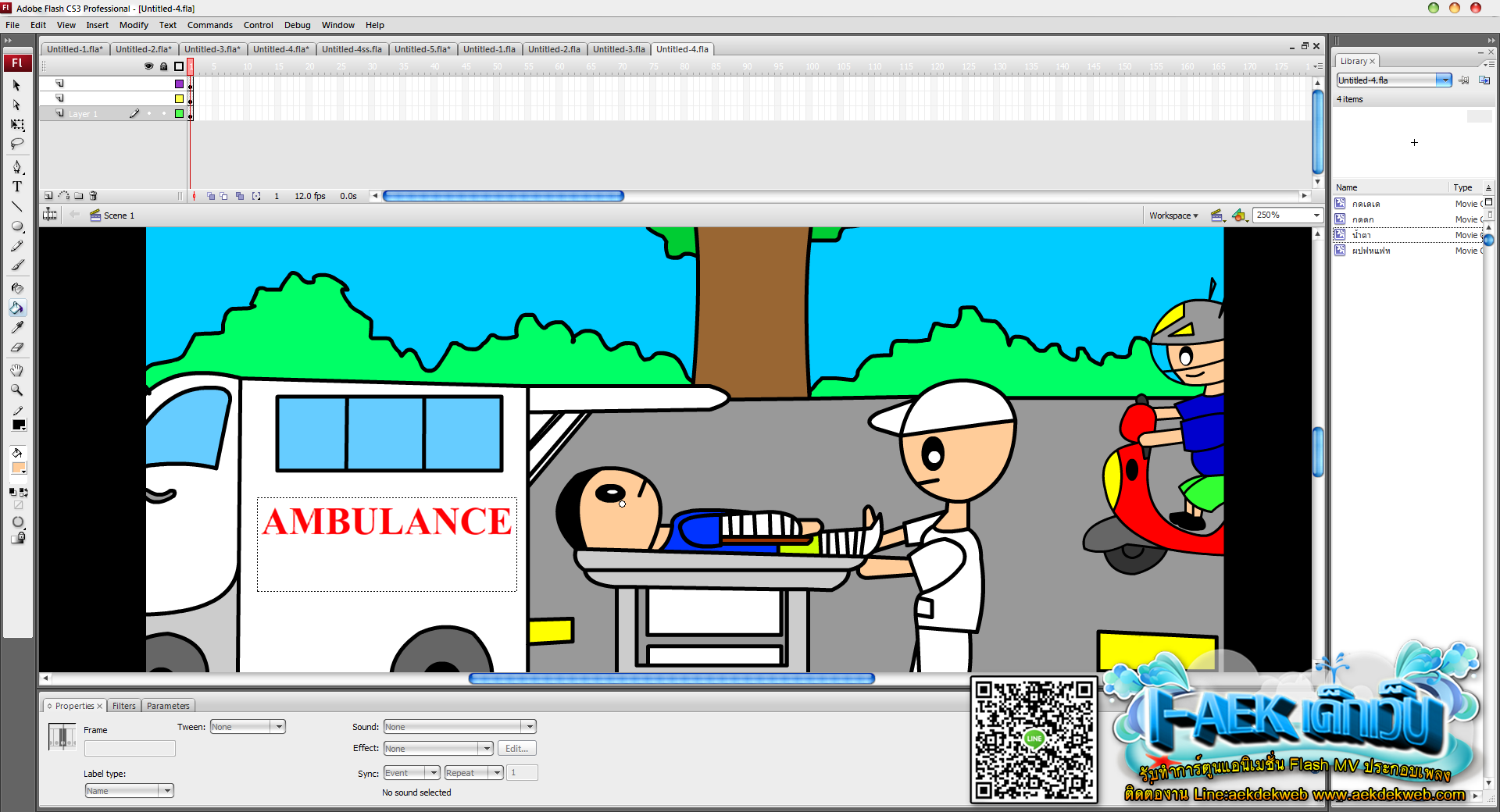Choose the Lasso tool
Image resolution: width=1500 pixels, height=812 pixels.
click(17, 144)
